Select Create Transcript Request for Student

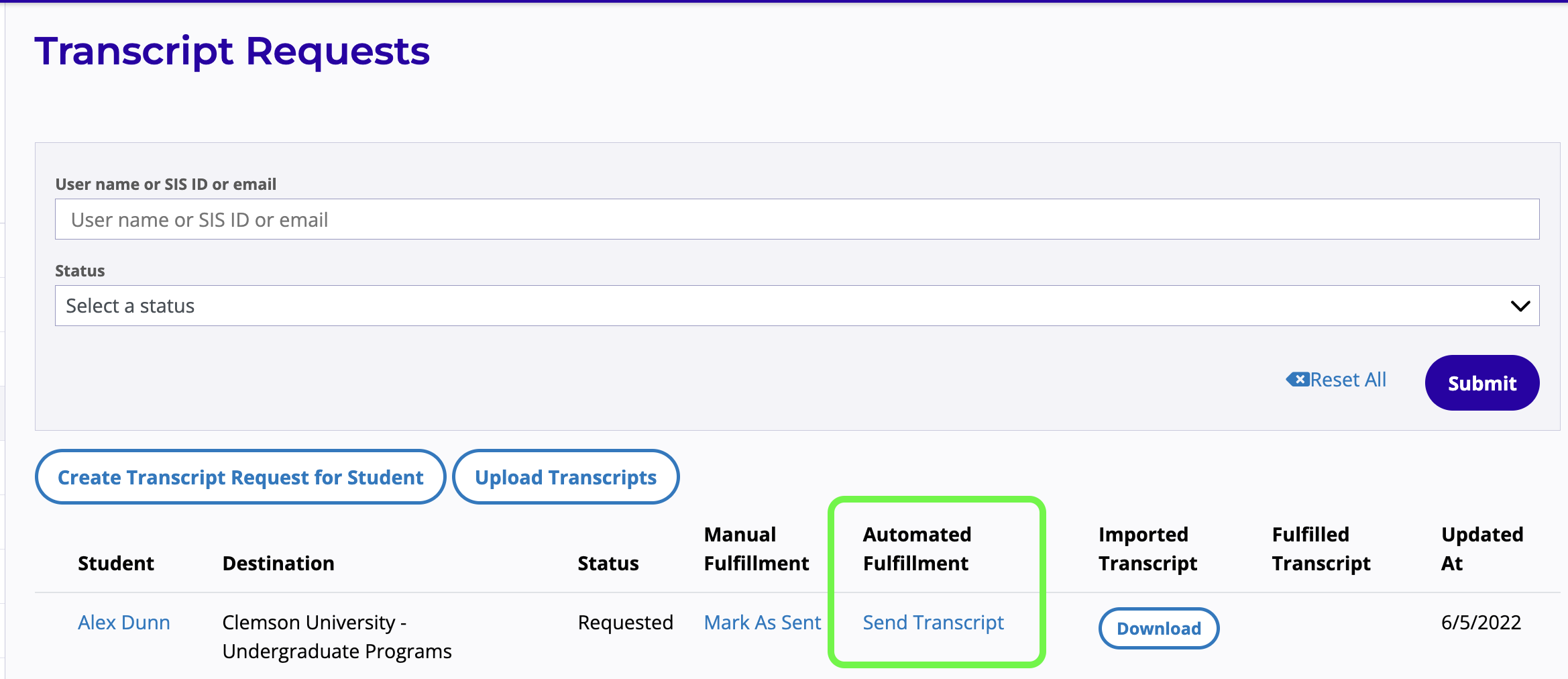[x=239, y=477]
